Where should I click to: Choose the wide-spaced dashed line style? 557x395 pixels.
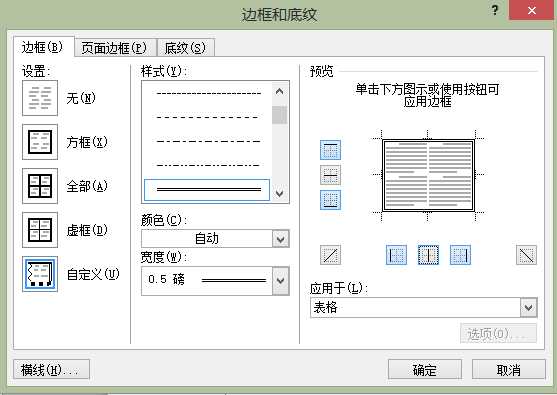click(x=209, y=117)
